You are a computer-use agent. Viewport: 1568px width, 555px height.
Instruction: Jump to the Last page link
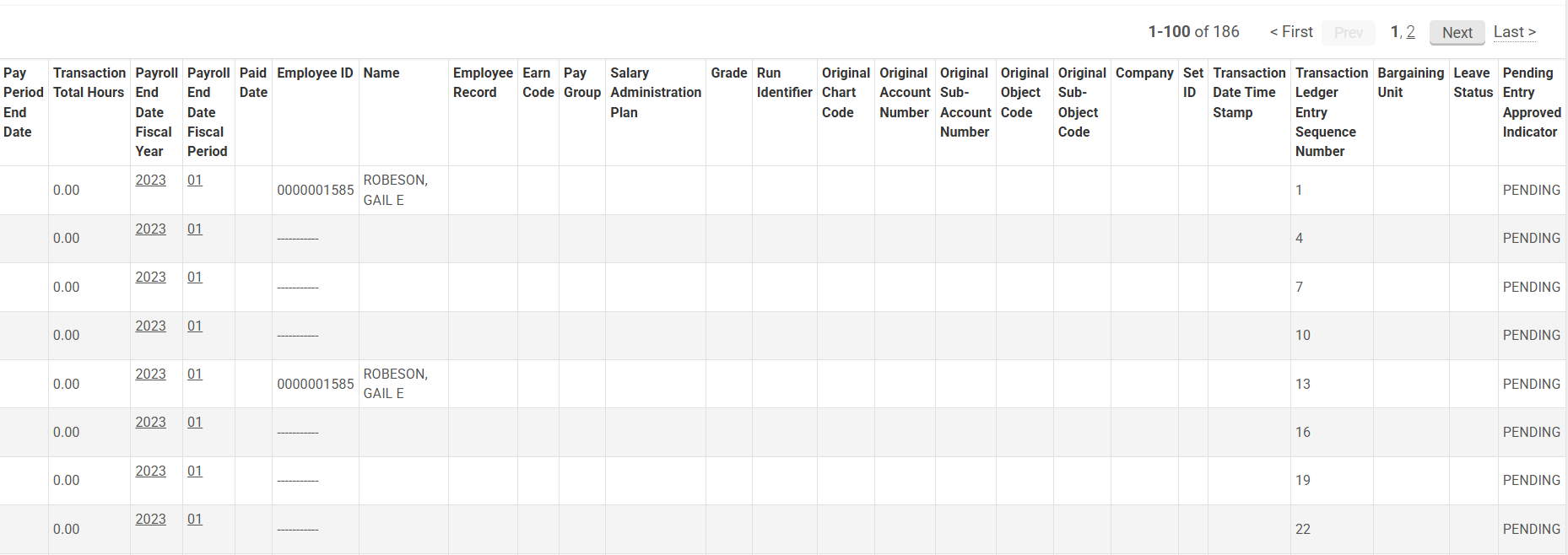tap(1514, 32)
